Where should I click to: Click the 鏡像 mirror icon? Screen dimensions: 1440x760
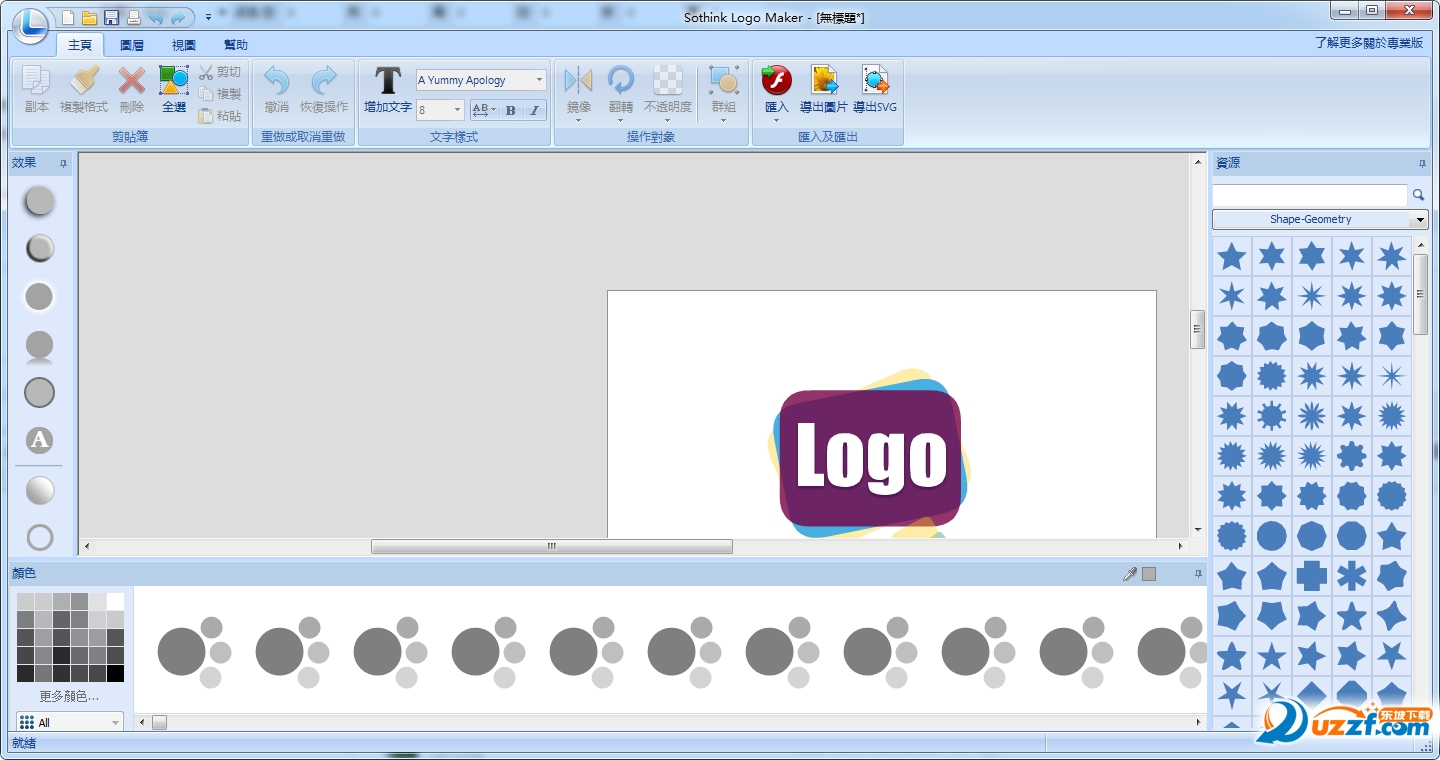pyautogui.click(x=579, y=82)
